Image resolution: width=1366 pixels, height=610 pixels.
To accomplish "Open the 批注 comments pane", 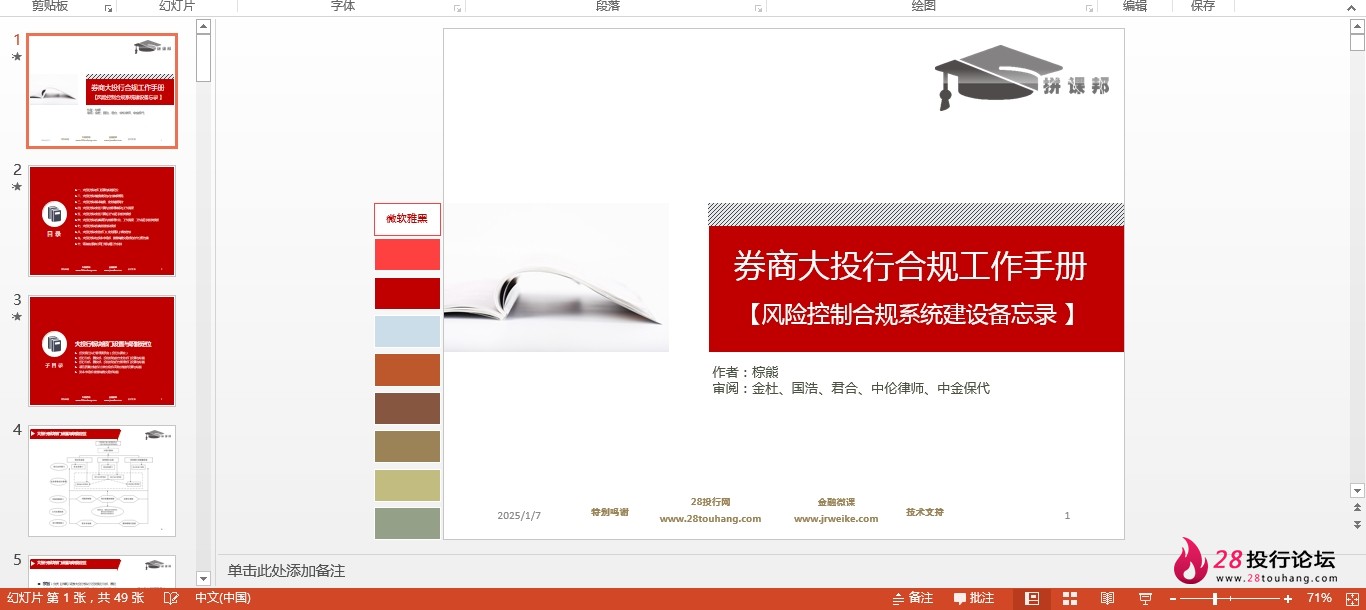I will pos(974,598).
